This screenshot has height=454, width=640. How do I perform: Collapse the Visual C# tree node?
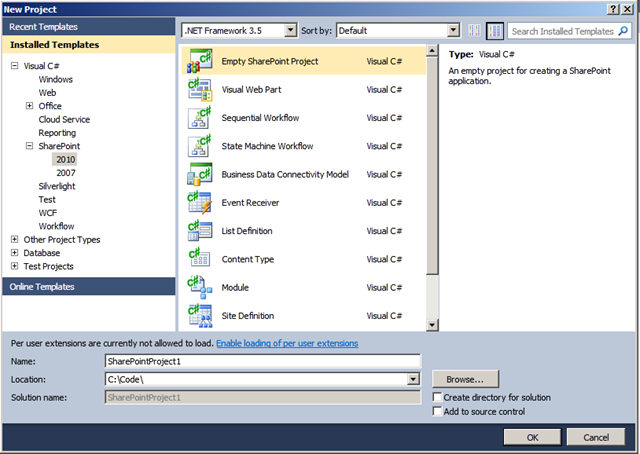(x=15, y=65)
